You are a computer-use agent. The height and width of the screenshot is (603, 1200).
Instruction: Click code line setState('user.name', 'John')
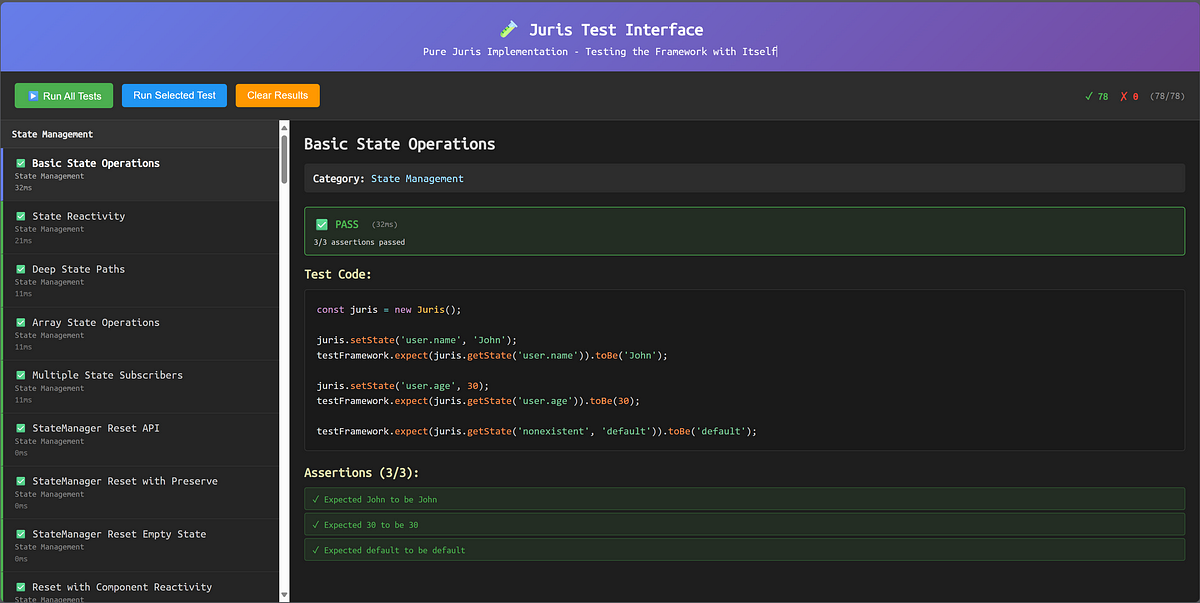pos(419,340)
